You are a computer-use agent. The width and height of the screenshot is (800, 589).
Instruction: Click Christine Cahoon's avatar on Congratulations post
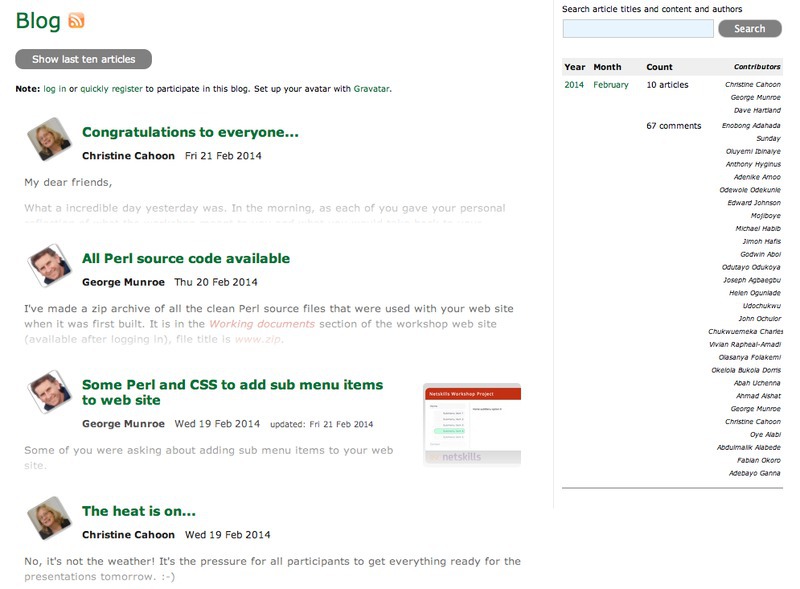[47, 139]
